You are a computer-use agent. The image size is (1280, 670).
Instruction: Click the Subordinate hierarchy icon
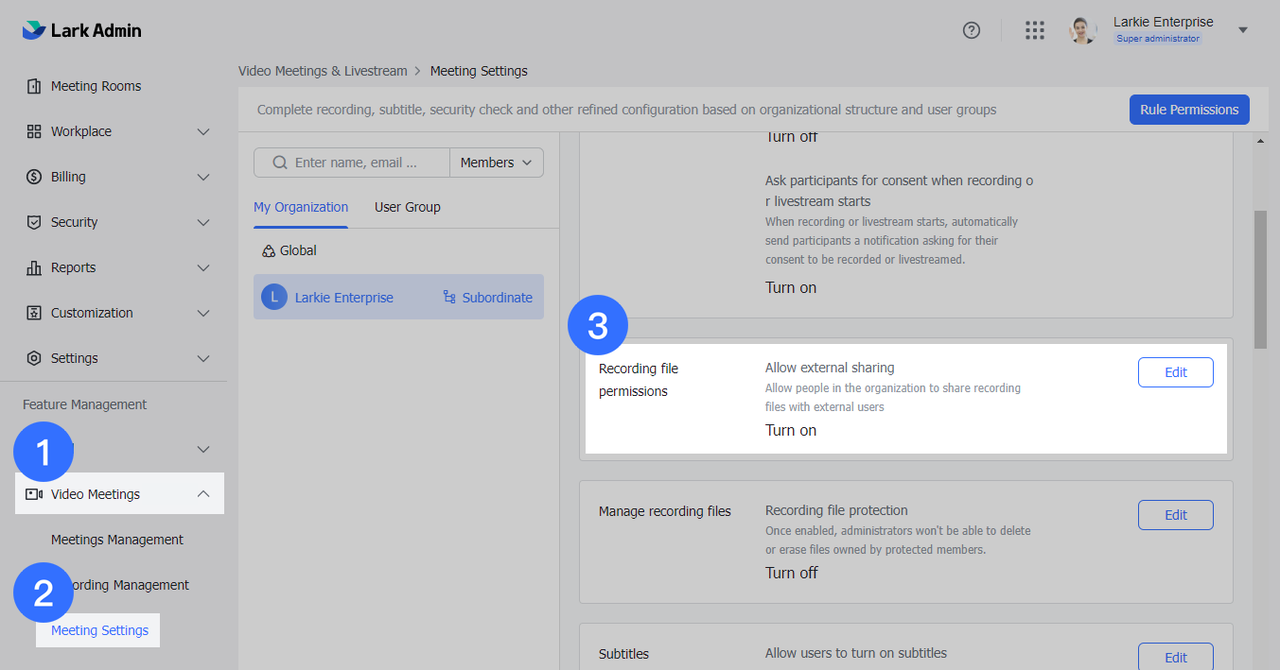(x=449, y=297)
